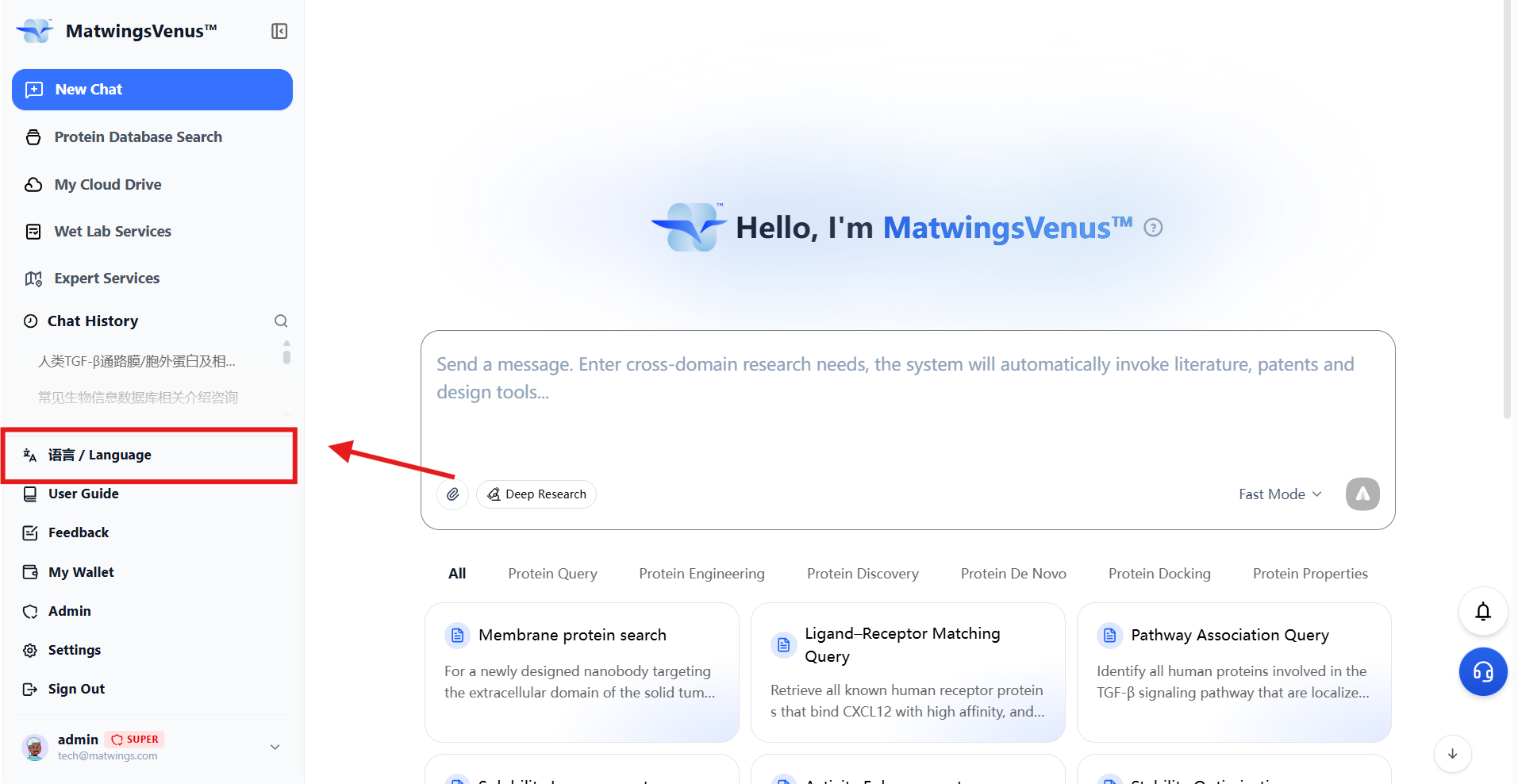Expand the admin account chevron
Screen dimensions: 1518x784
(275, 747)
